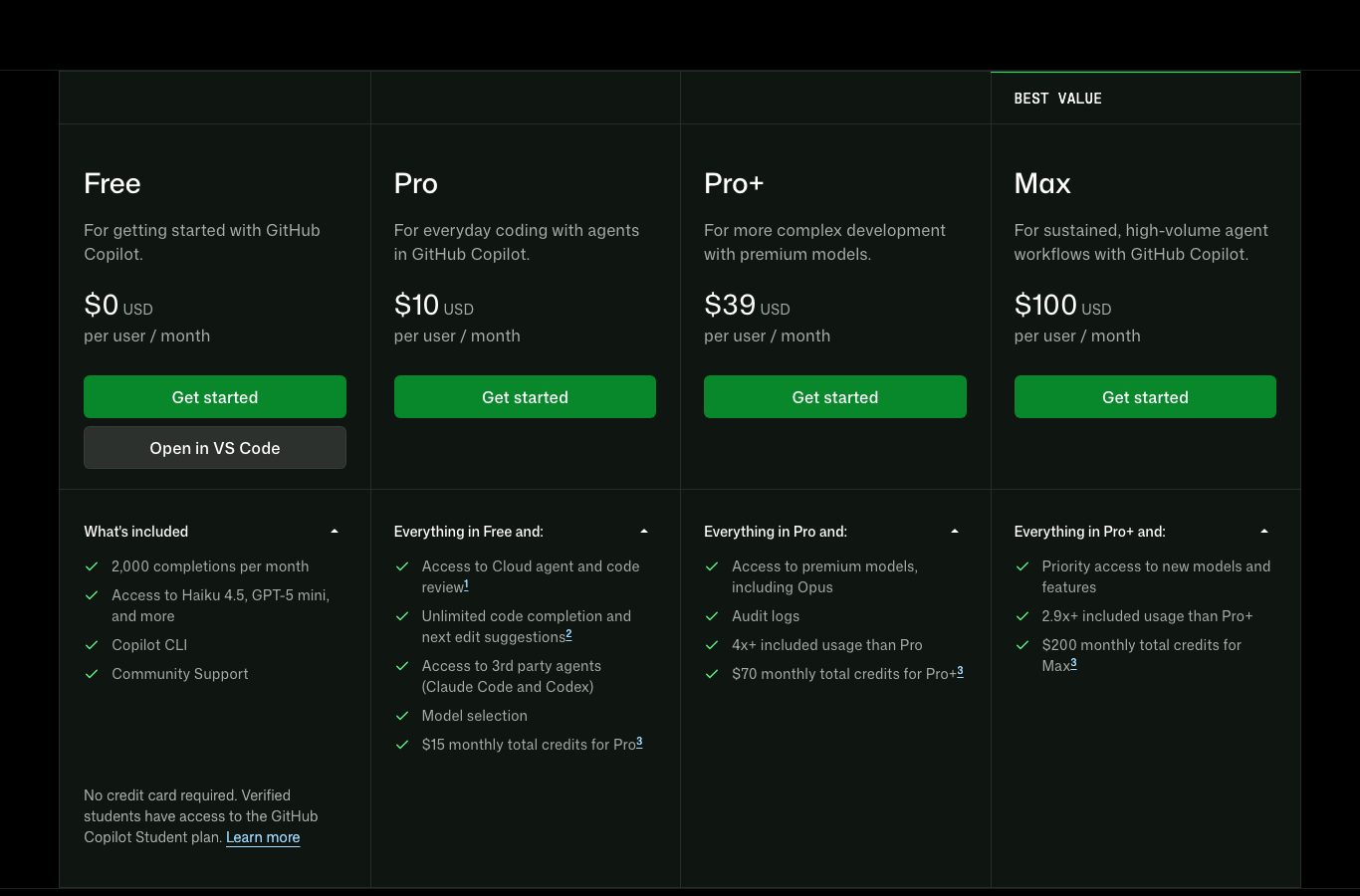Click the checkmark beside Access to Haiku 4.5

click(x=92, y=595)
